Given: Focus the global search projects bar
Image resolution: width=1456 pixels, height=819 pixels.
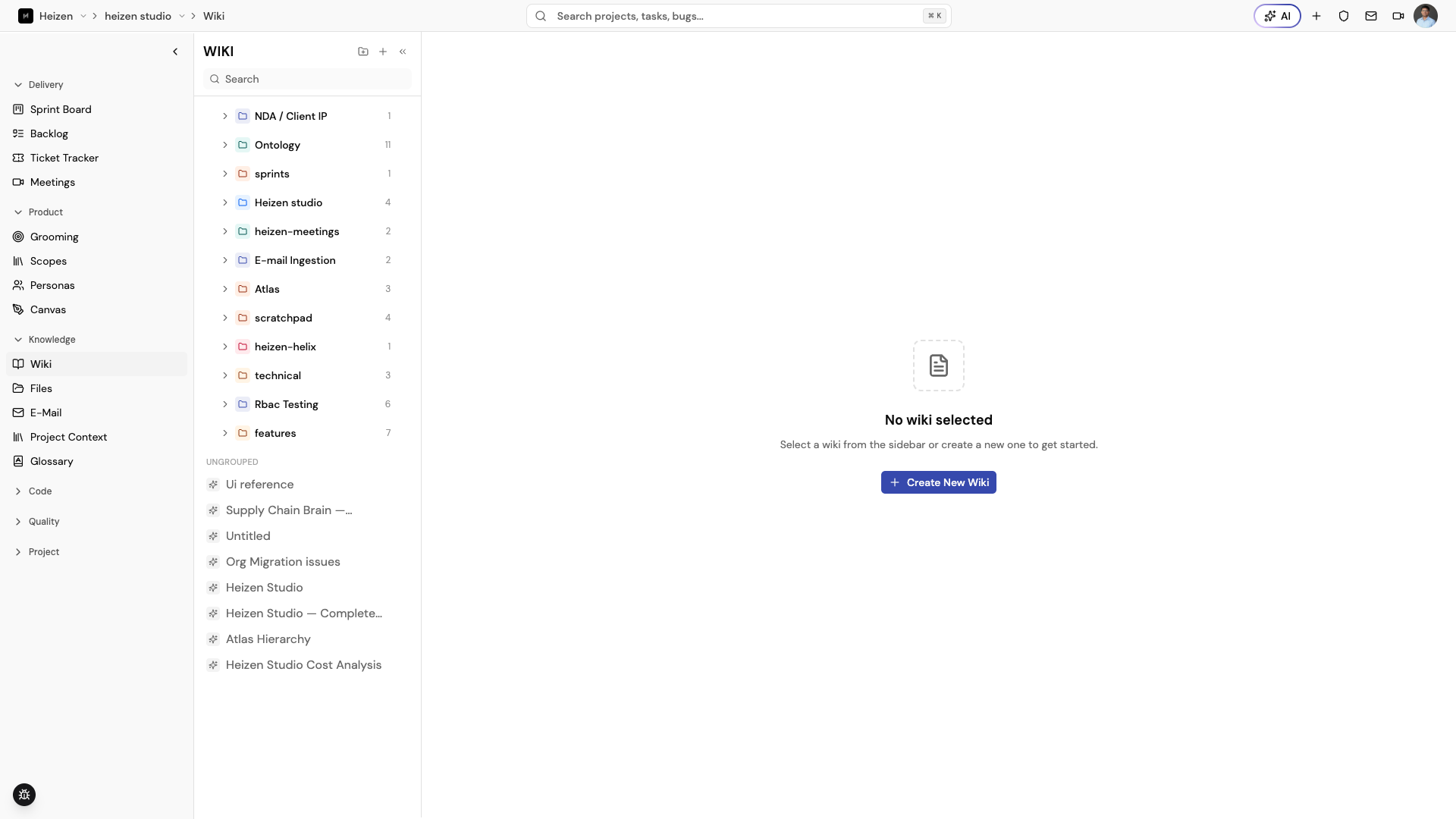Looking at the screenshot, I should tap(739, 16).
